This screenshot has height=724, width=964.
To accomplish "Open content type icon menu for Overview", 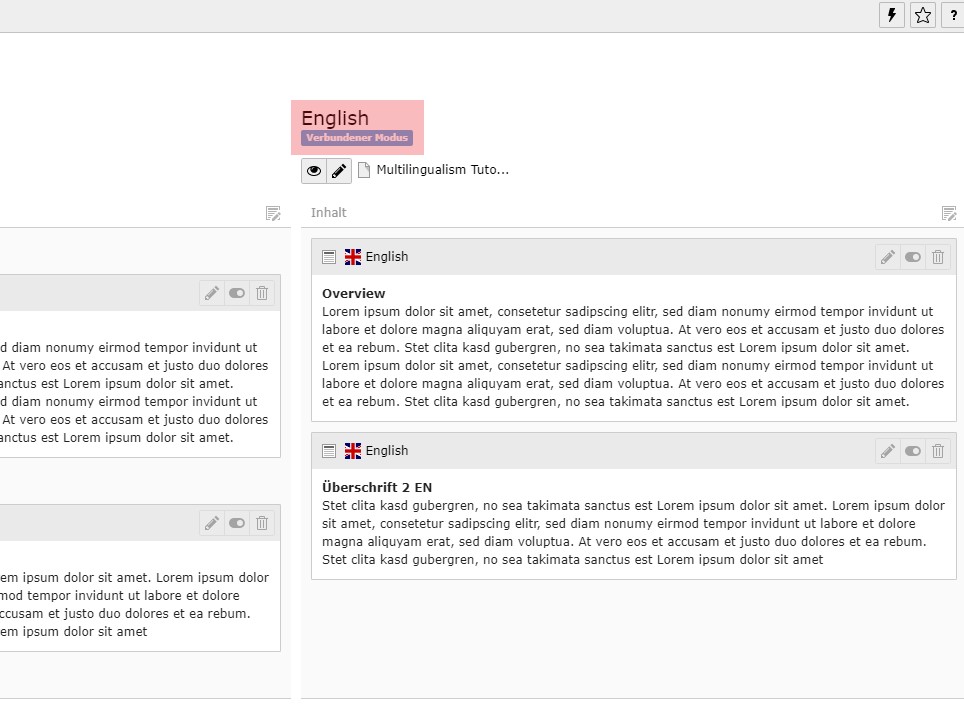I will tap(329, 257).
